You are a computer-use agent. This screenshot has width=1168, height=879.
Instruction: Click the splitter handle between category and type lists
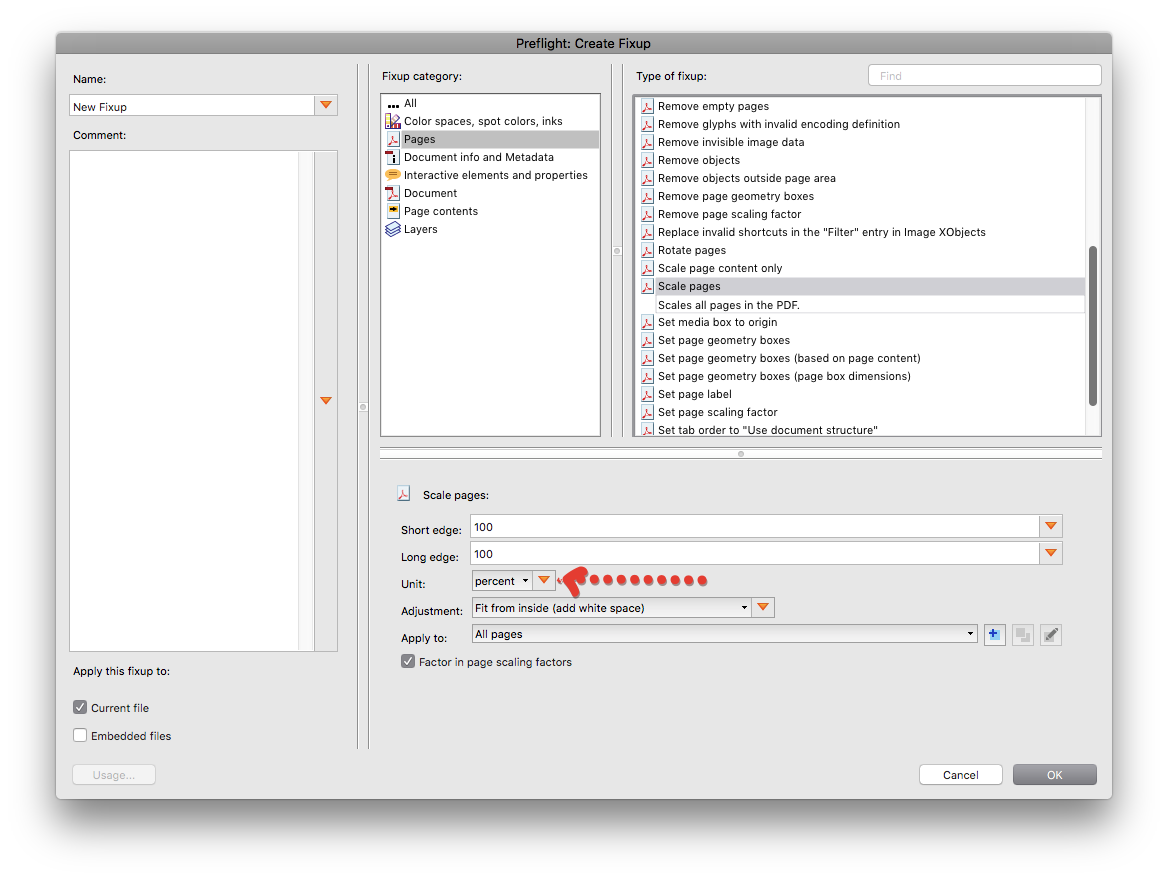coord(617,251)
